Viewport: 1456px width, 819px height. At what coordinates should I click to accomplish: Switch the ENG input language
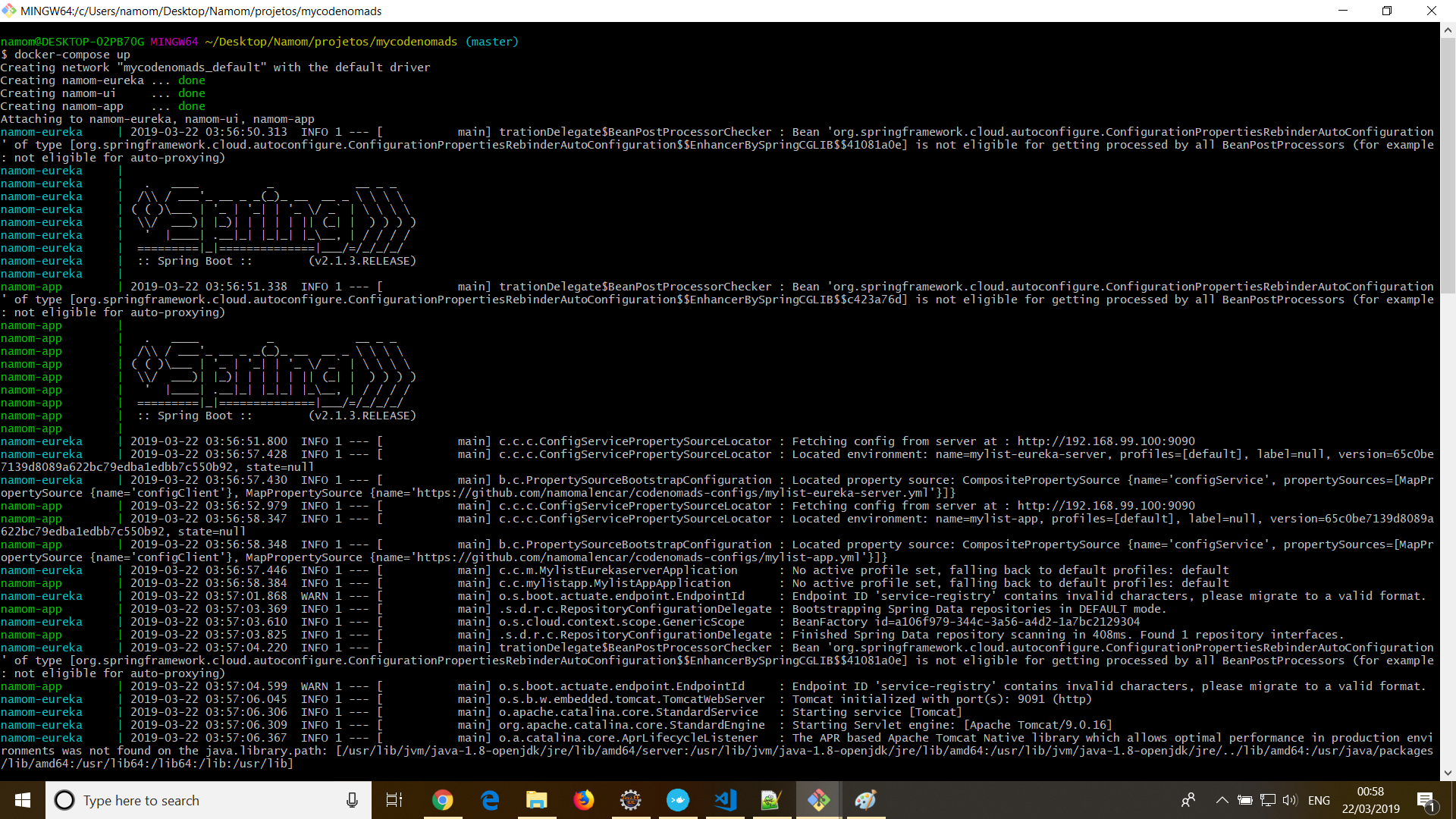(x=1319, y=800)
